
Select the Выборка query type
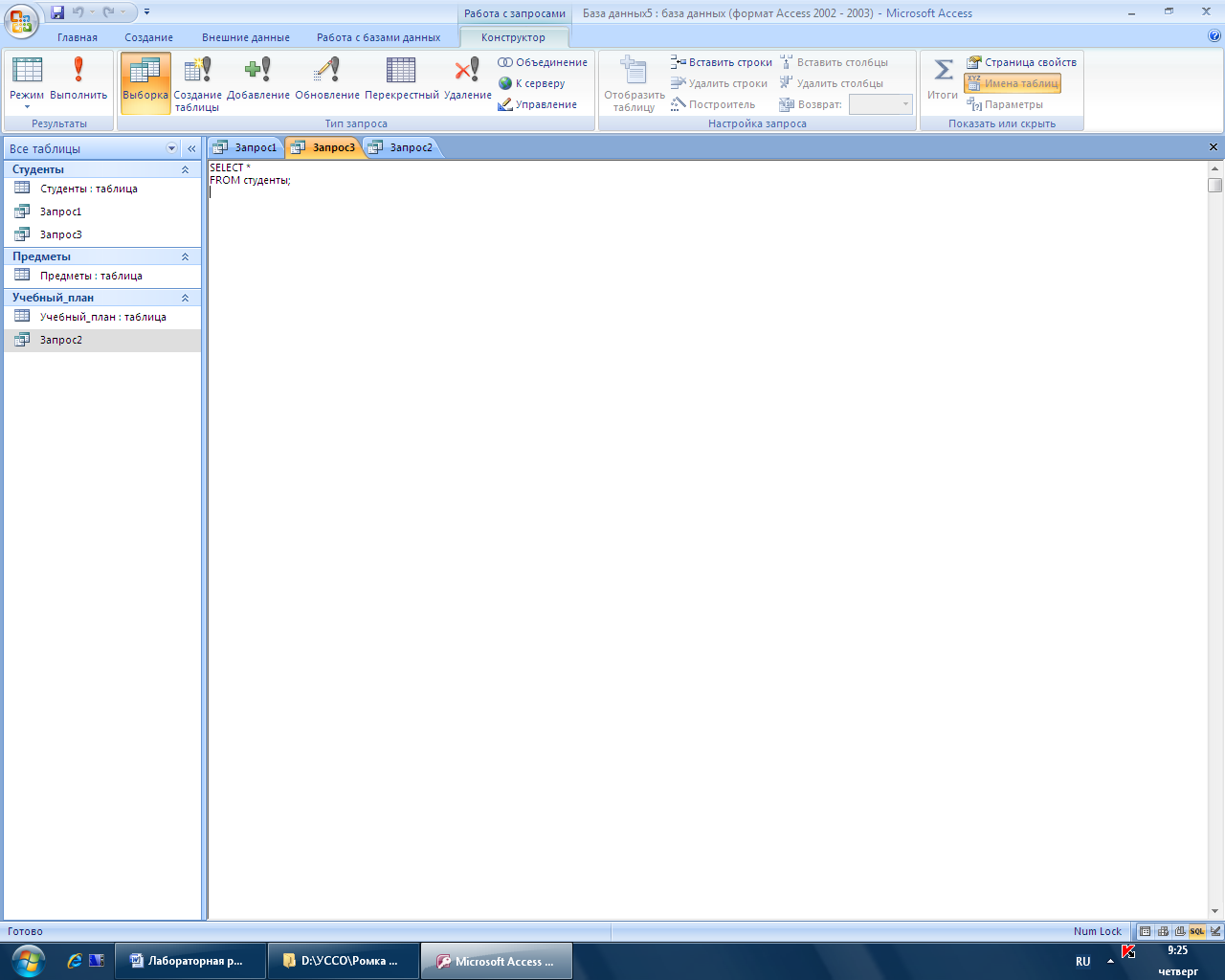tap(145, 83)
